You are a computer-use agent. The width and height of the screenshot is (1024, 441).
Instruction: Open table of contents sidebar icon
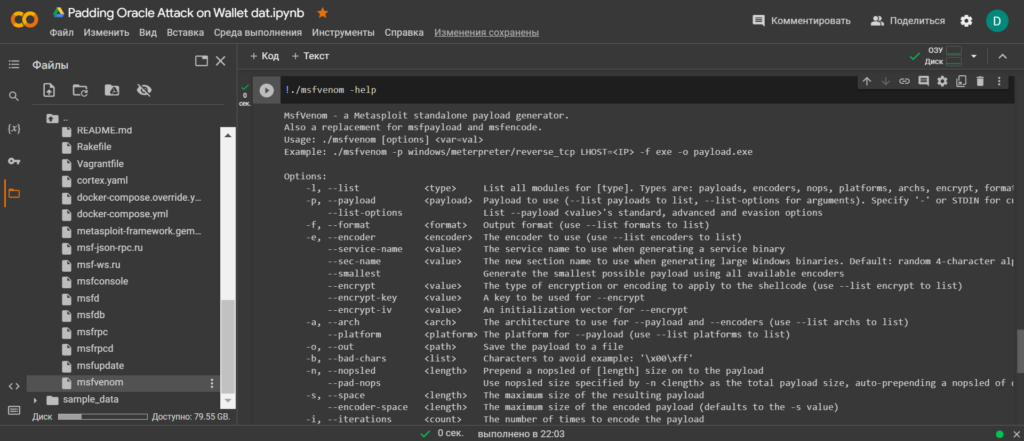coord(14,64)
